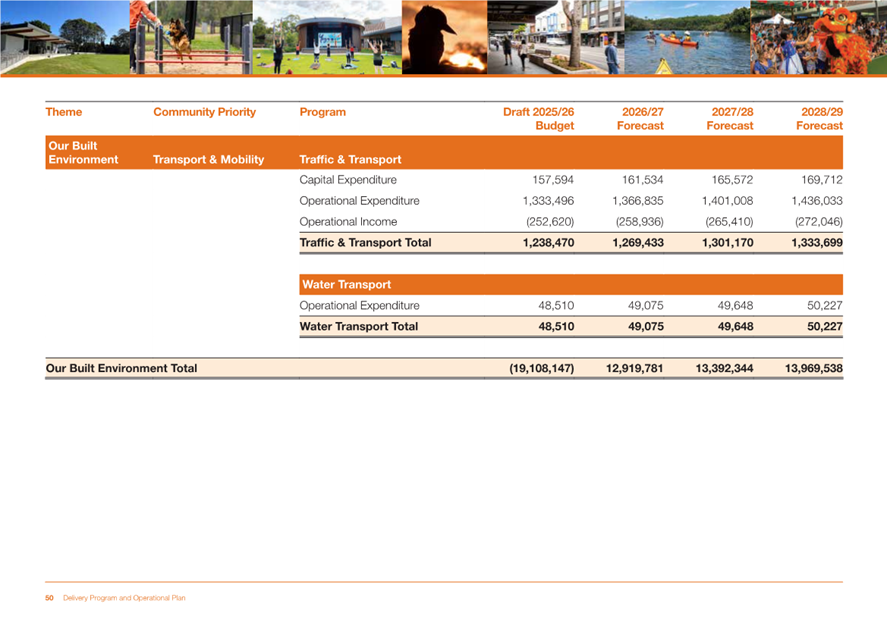This screenshot has height=626, width=887.
Task: Click Capital Expenditure row label
Action: tap(348, 180)
